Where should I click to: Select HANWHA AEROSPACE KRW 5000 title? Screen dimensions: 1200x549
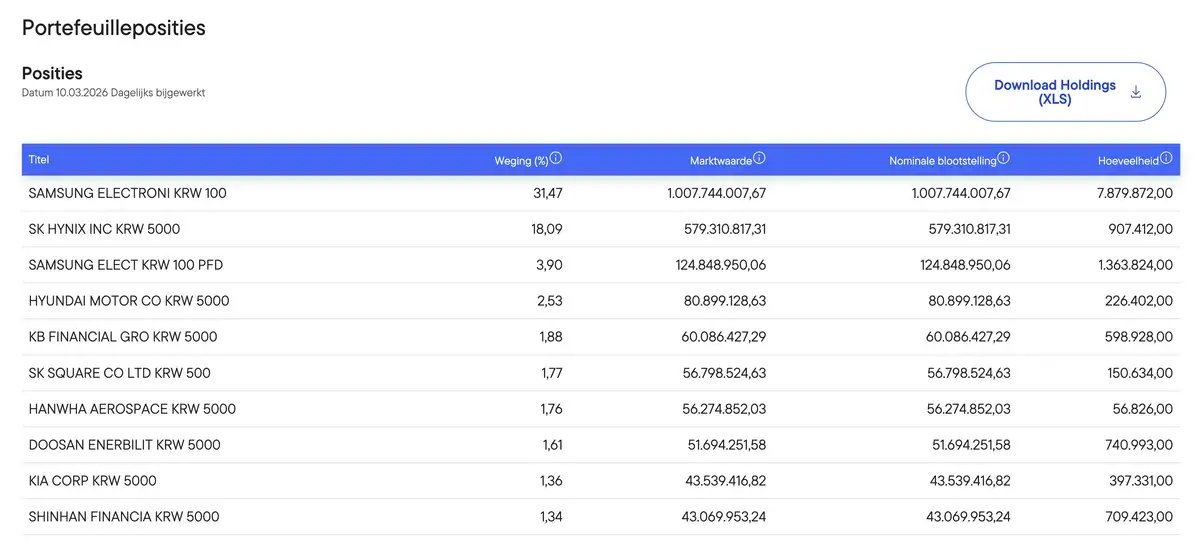tap(132, 409)
